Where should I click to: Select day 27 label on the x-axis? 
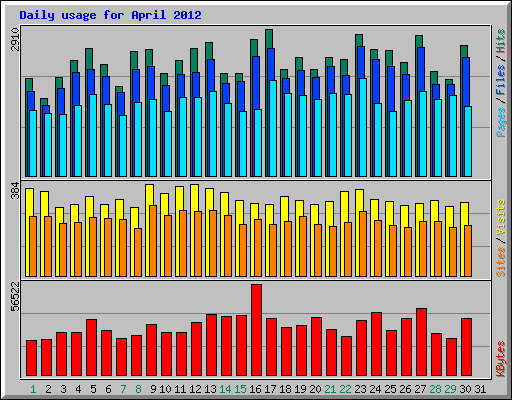420,389
